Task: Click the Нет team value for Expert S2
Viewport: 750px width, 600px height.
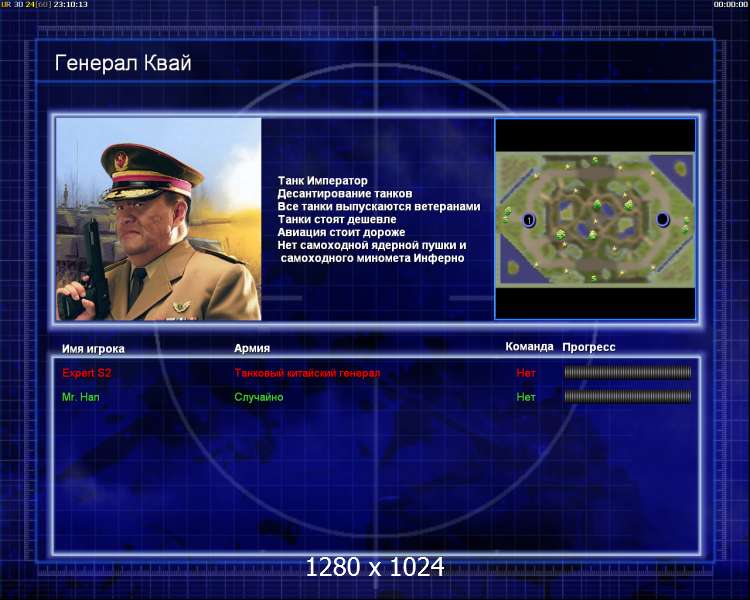Action: (x=526, y=373)
